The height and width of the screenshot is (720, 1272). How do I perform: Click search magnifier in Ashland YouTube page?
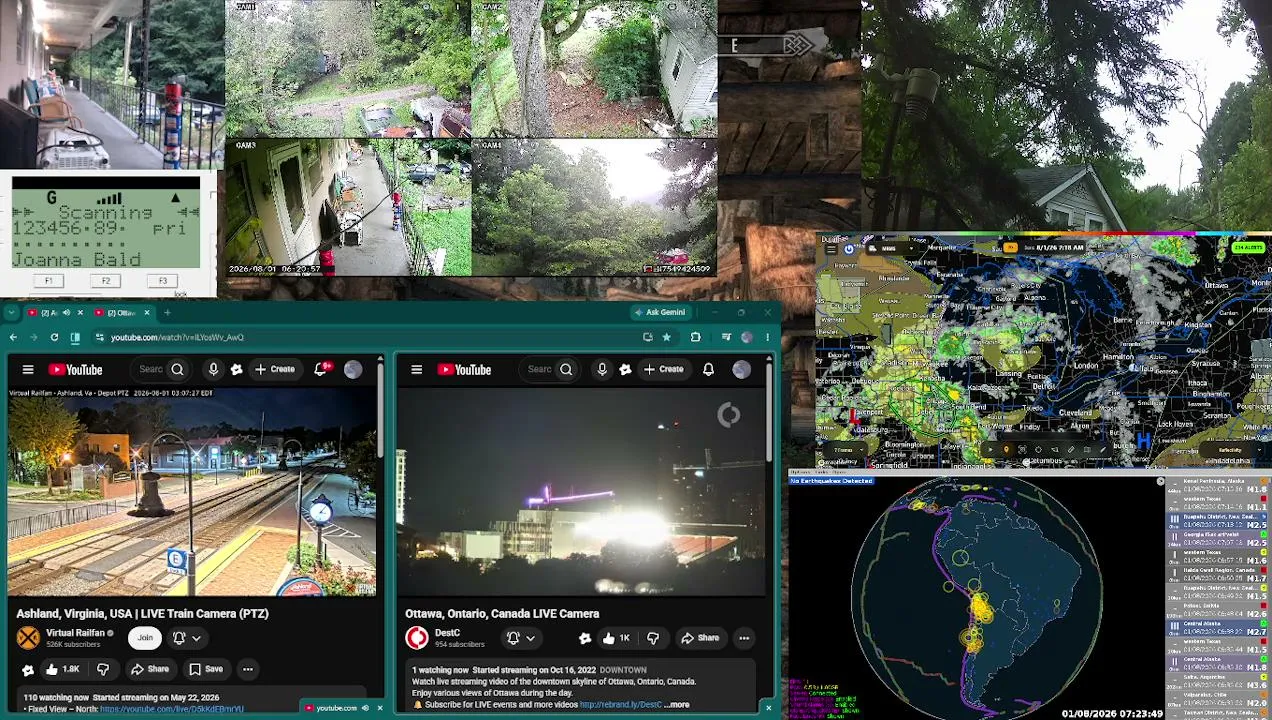[x=177, y=370]
